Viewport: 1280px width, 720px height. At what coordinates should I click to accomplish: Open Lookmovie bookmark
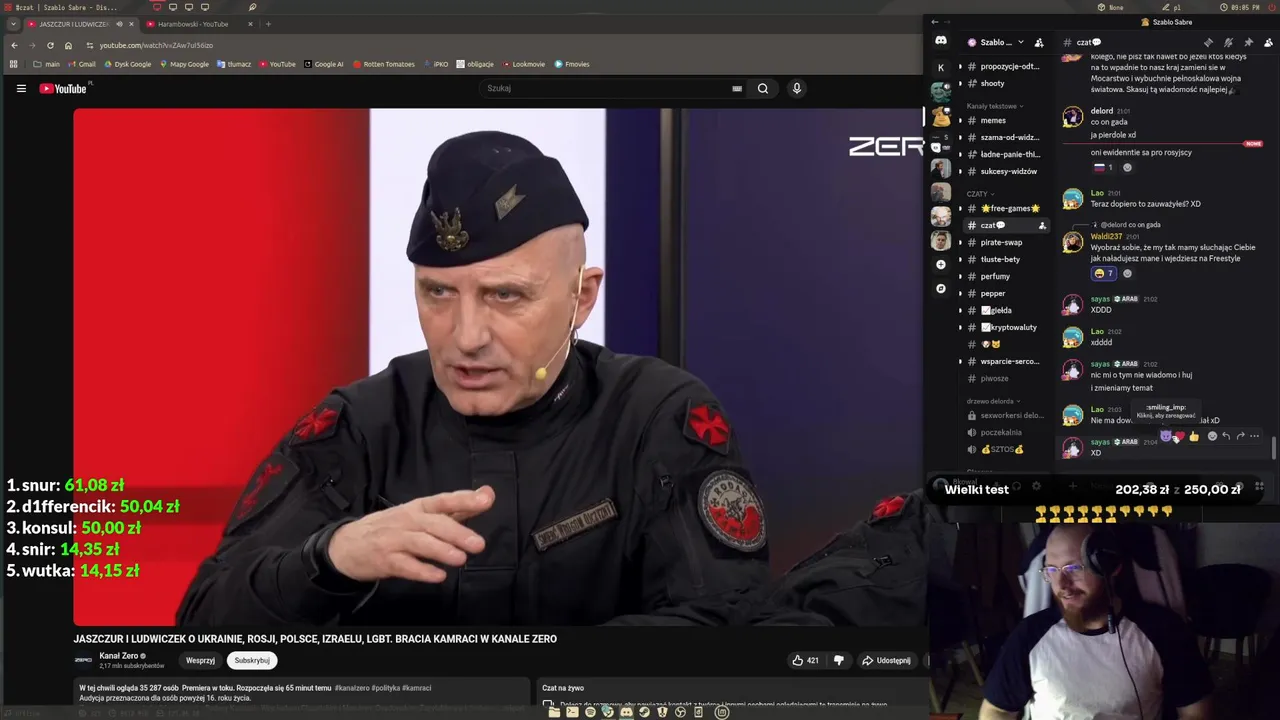pyautogui.click(x=524, y=64)
